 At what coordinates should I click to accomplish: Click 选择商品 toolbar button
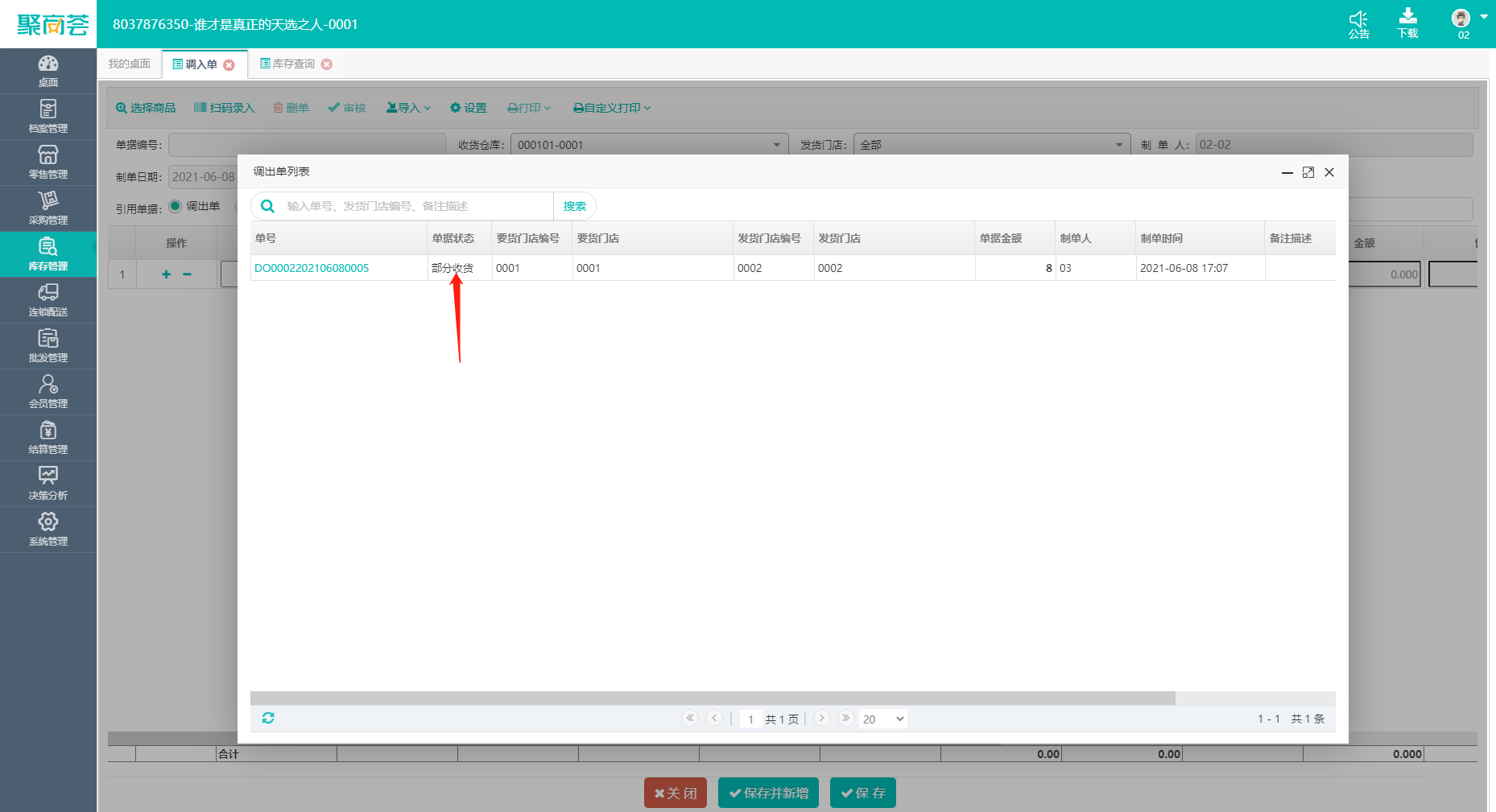[146, 108]
